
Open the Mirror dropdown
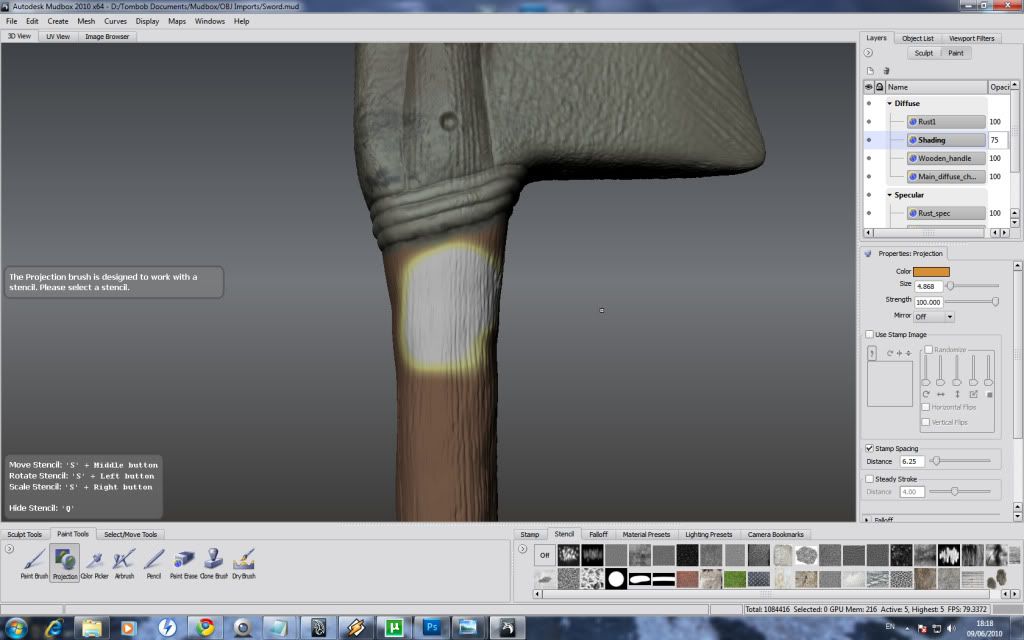[934, 316]
